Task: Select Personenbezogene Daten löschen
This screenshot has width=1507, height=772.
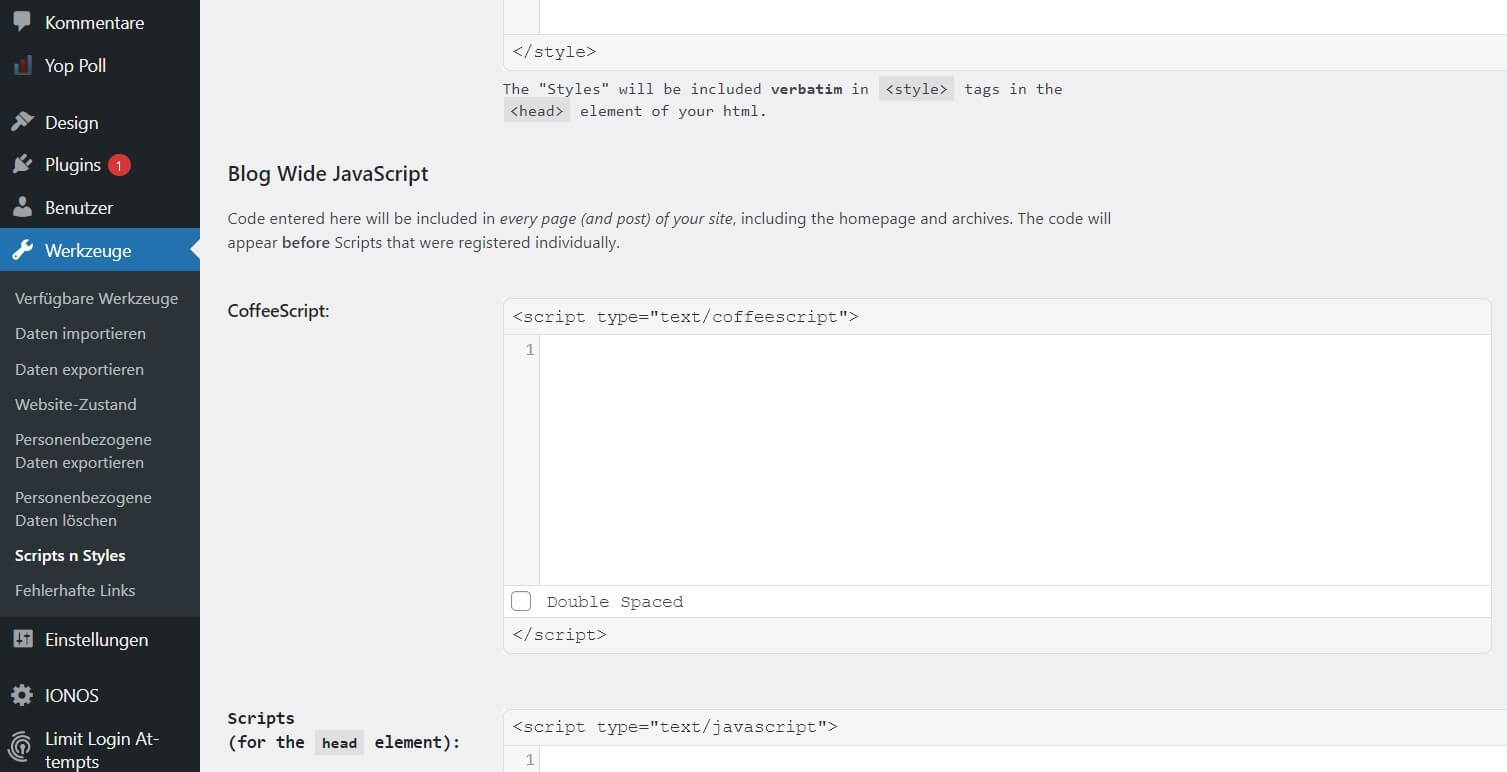Action: pos(83,509)
